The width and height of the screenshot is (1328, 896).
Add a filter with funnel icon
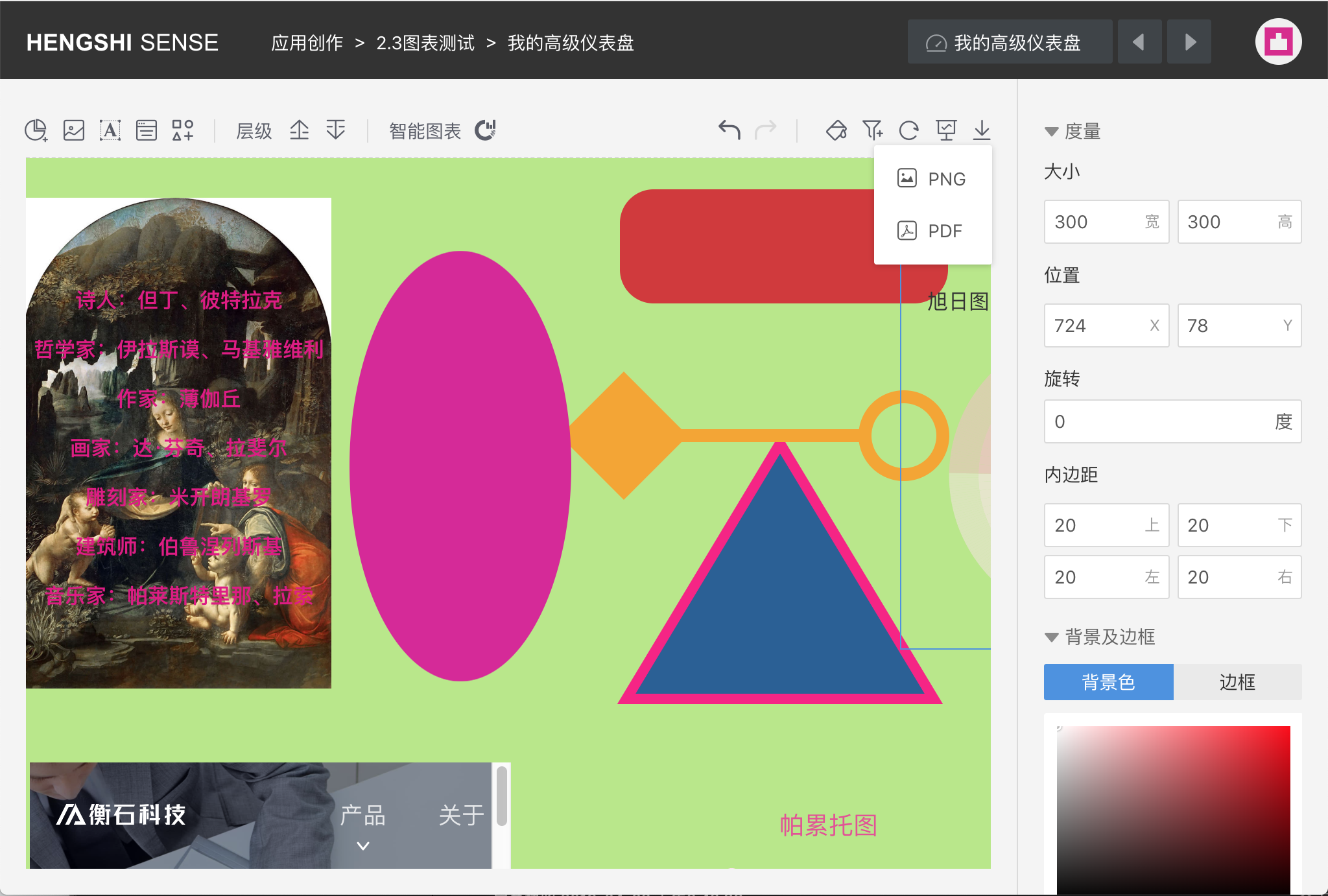pyautogui.click(x=873, y=130)
